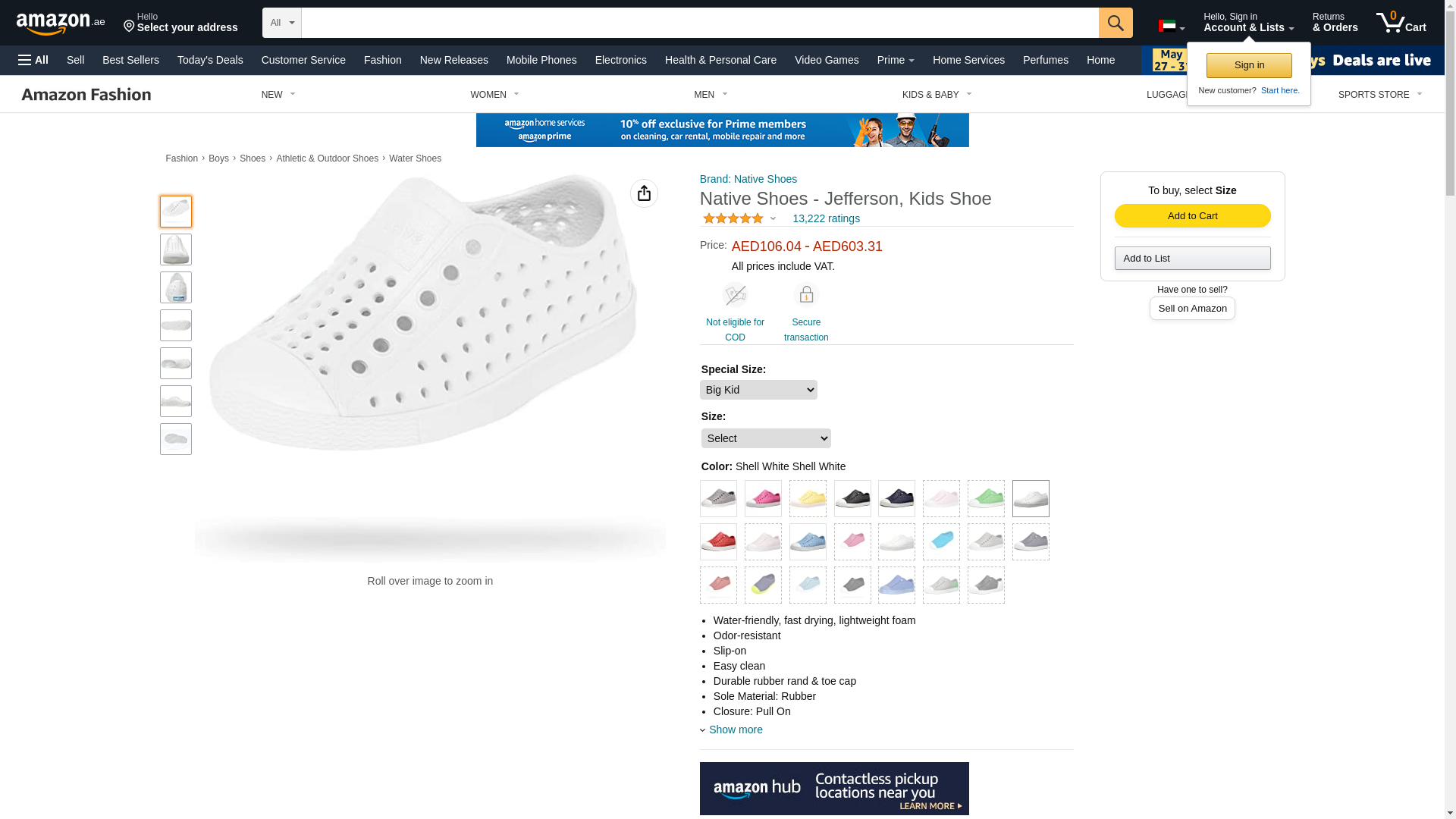This screenshot has width=1456, height=819.
Task: Open the shopping cart
Action: coord(1401,23)
